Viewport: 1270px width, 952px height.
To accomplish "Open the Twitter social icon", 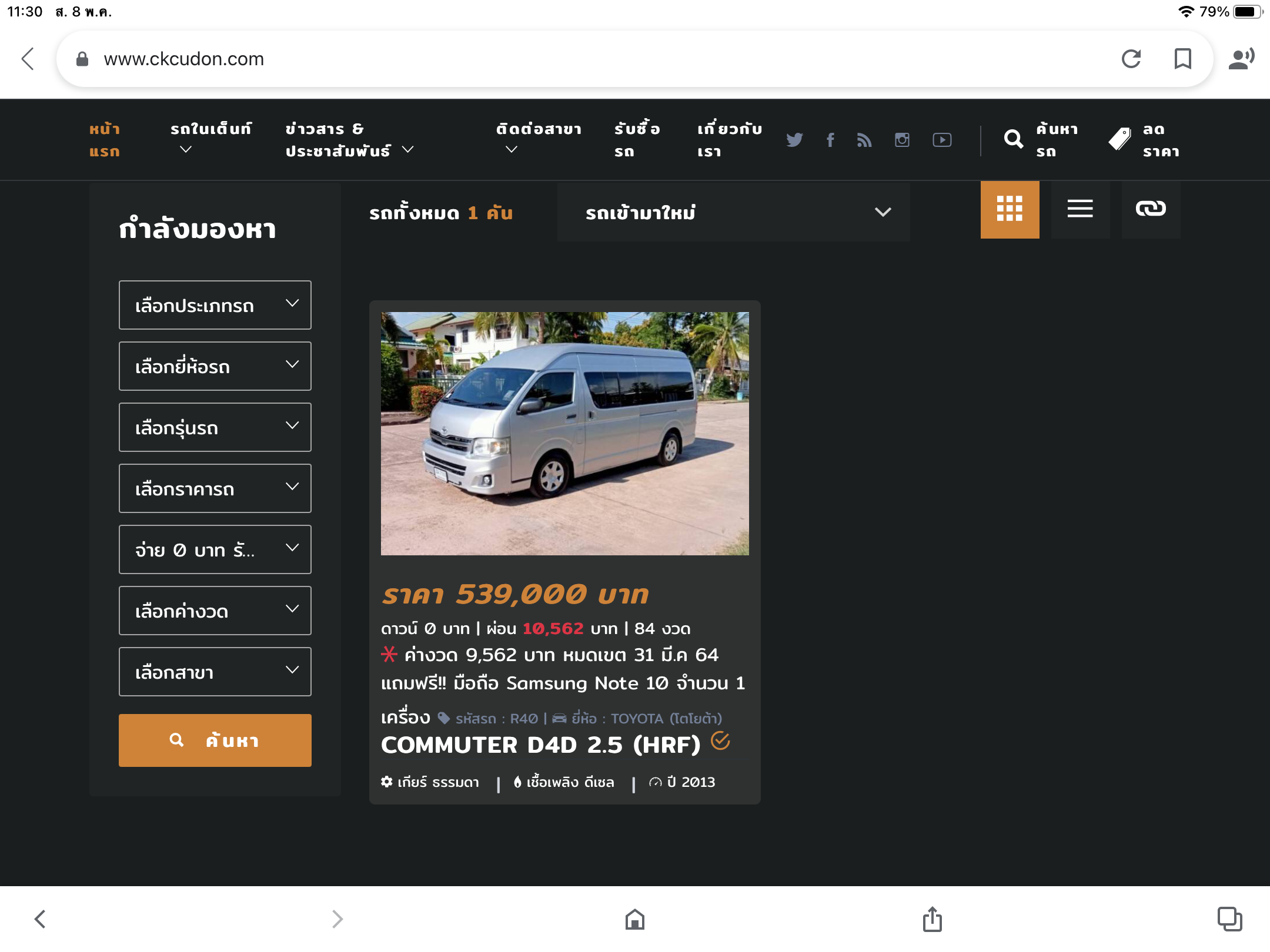I will coord(794,140).
